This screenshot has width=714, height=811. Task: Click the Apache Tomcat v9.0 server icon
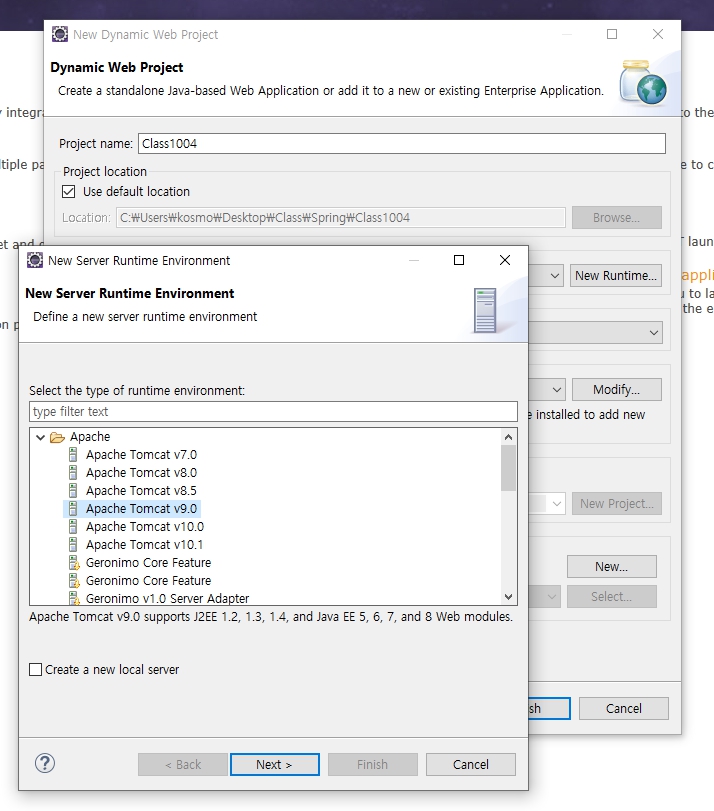73,509
